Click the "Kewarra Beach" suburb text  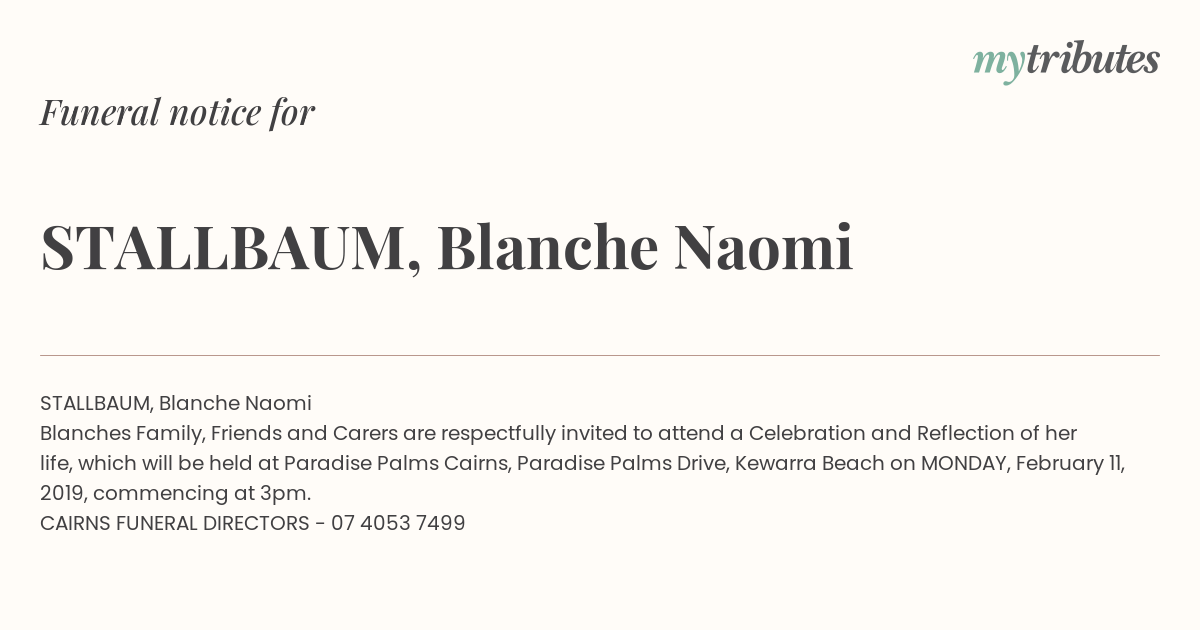click(810, 464)
